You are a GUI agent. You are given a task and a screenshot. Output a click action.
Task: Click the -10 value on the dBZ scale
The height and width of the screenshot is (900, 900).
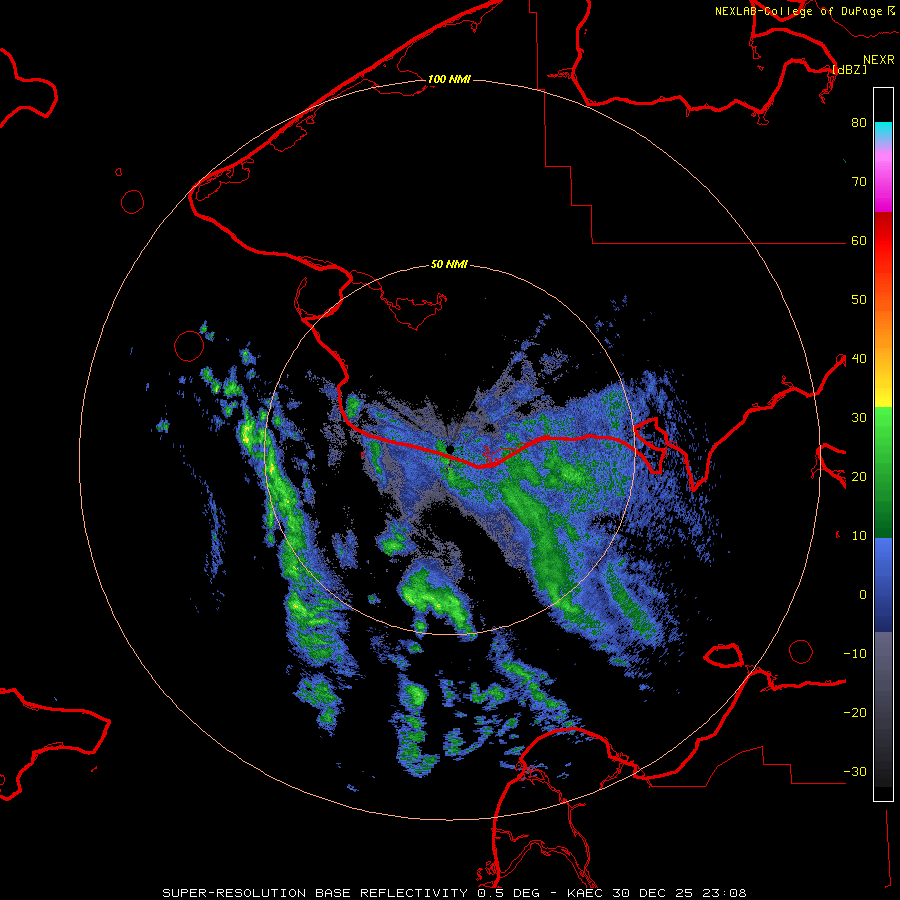tap(855, 654)
